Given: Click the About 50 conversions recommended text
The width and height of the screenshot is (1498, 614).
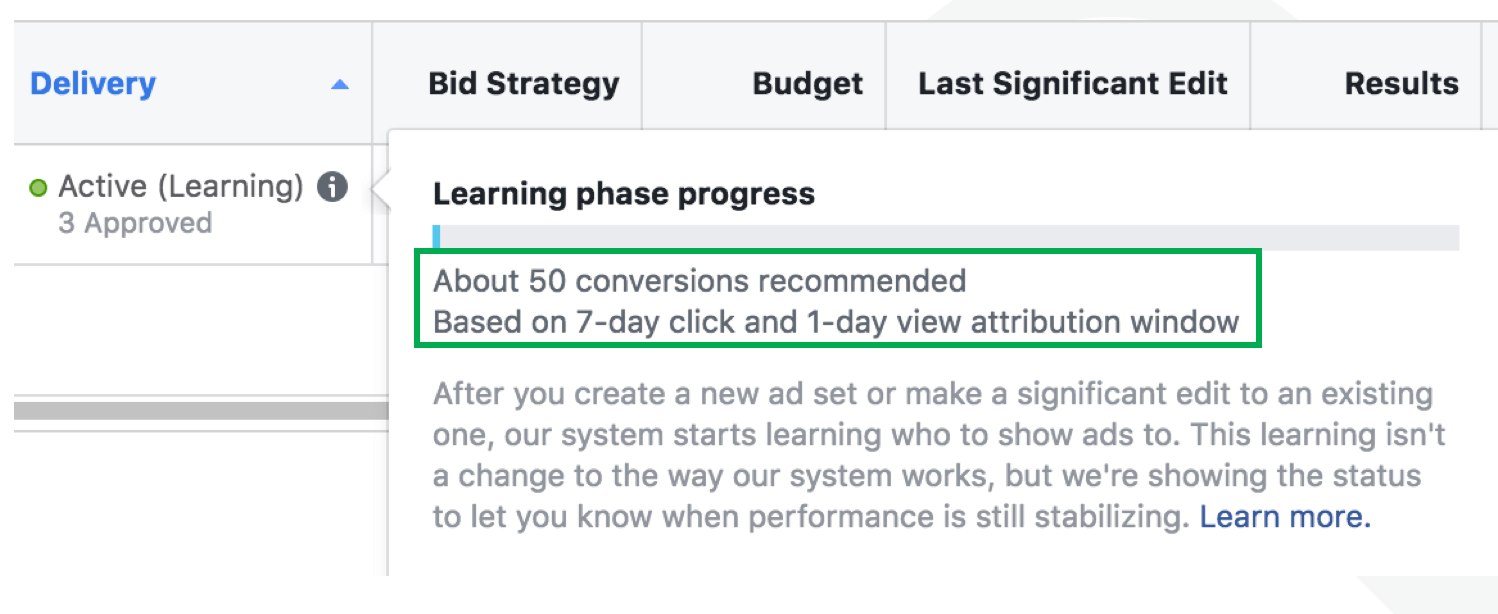Looking at the screenshot, I should pyautogui.click(x=699, y=281).
